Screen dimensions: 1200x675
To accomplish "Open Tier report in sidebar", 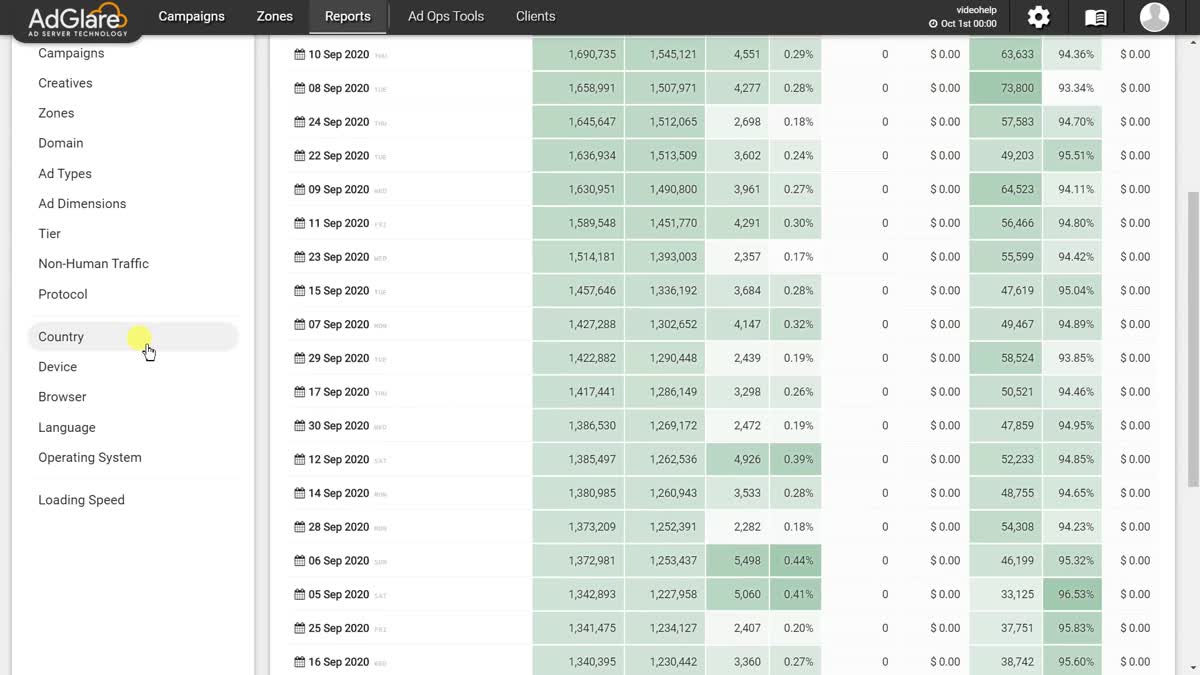I will (49, 234).
